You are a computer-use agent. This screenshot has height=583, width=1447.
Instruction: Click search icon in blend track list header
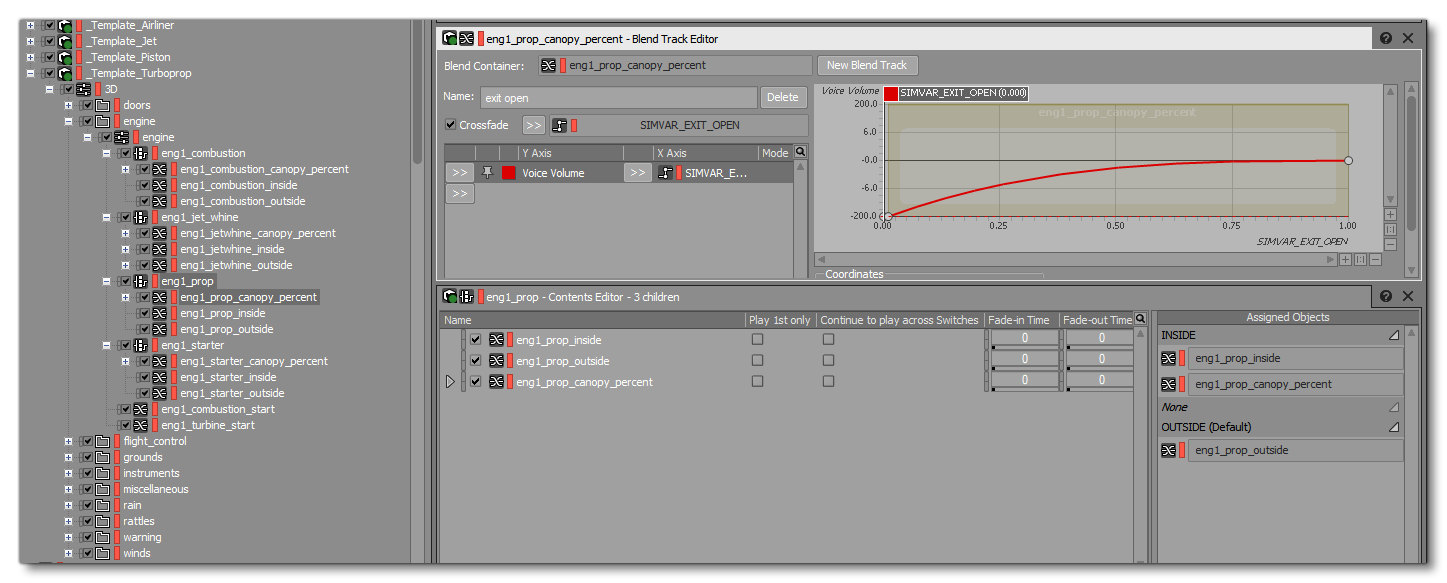point(800,153)
